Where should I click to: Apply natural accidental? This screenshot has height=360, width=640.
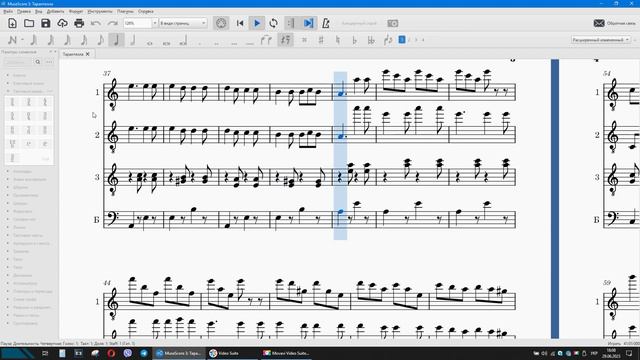pos(338,40)
